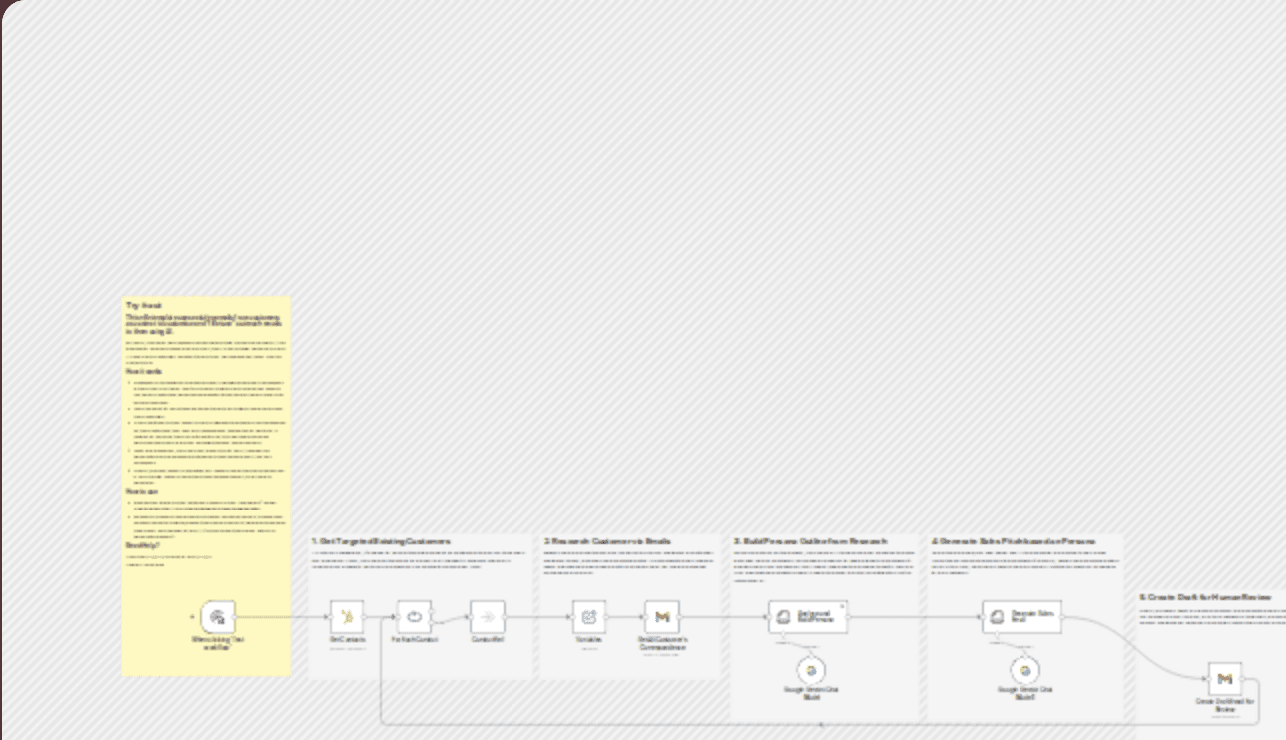
Task: Click sticky heading '2. Research Customer via Emails'
Action: click(x=607, y=541)
